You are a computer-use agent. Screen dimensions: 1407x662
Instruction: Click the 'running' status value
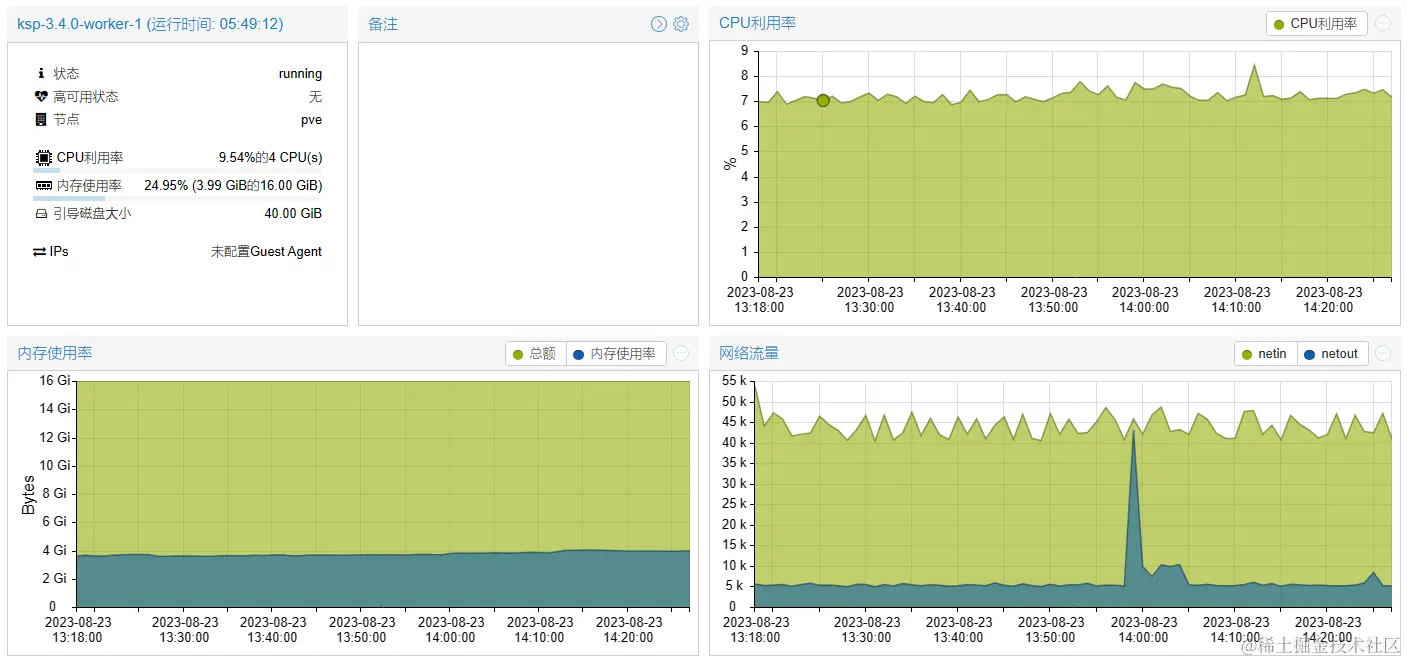[x=300, y=73]
